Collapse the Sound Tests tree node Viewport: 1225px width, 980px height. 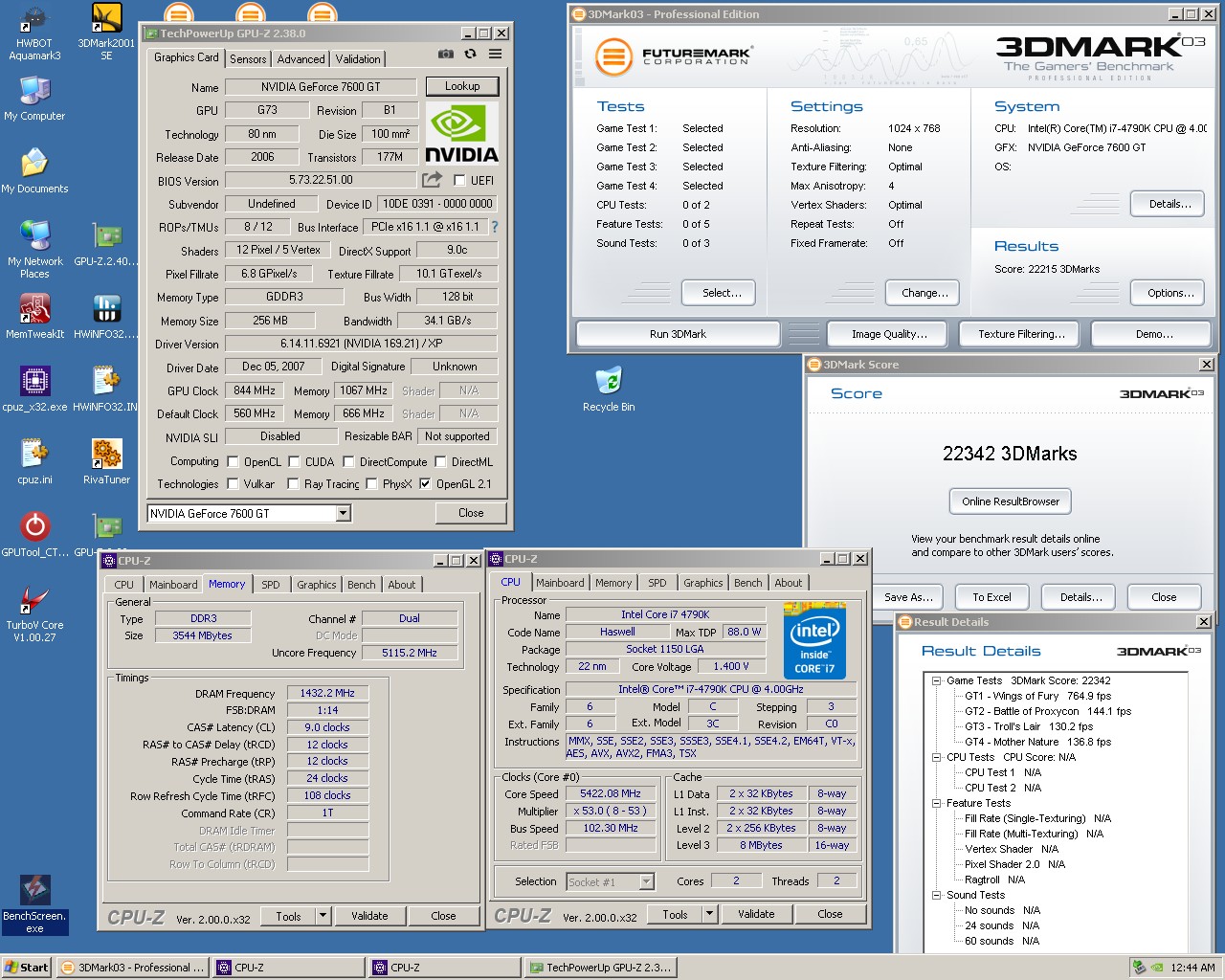[x=936, y=895]
